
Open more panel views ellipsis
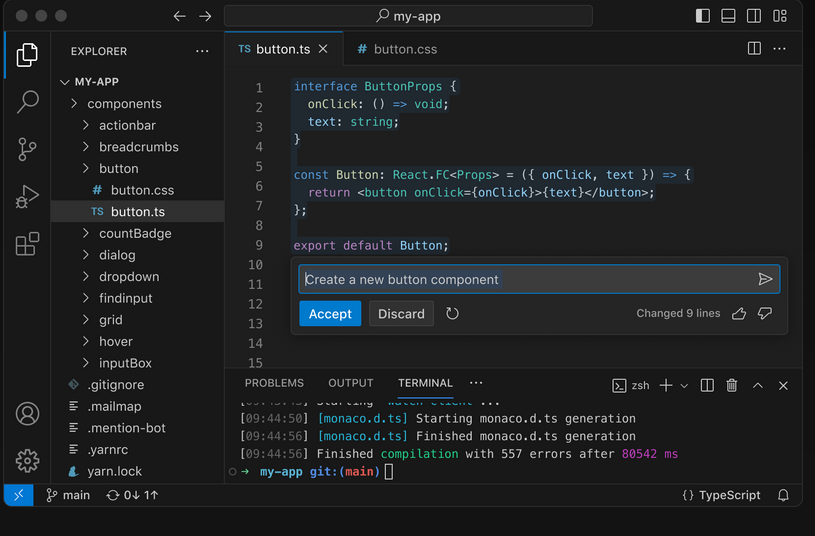coord(476,383)
